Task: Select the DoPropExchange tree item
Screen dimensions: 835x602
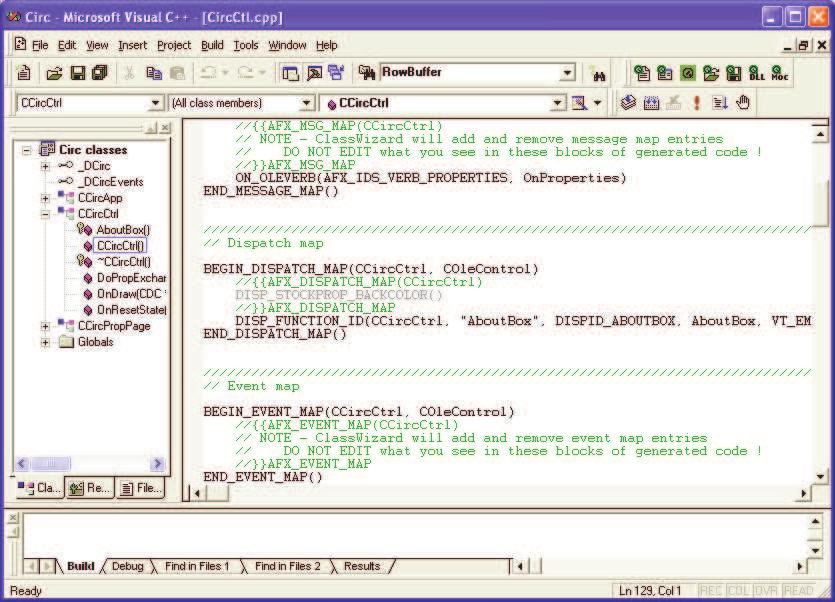Action: [131, 278]
